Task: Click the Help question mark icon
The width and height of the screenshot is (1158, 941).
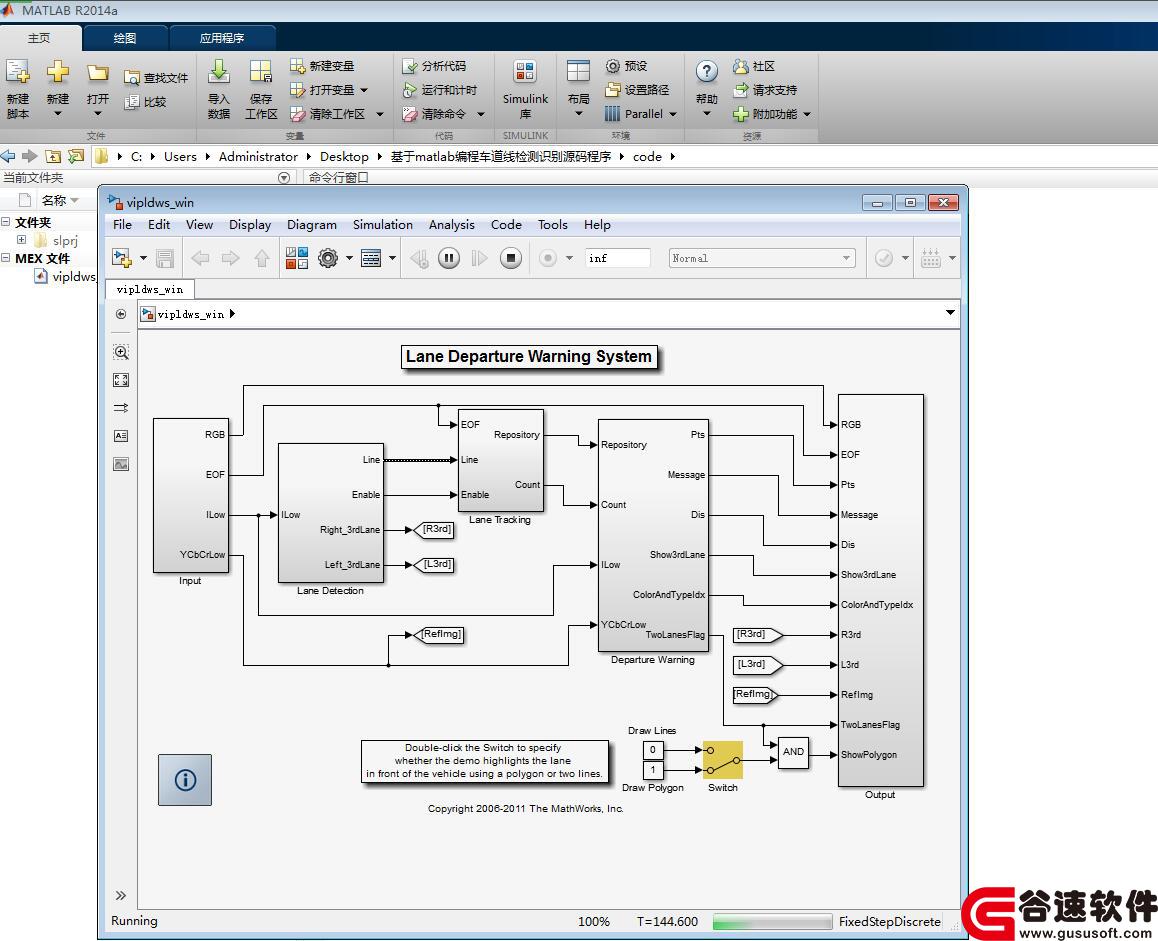Action: tap(707, 72)
